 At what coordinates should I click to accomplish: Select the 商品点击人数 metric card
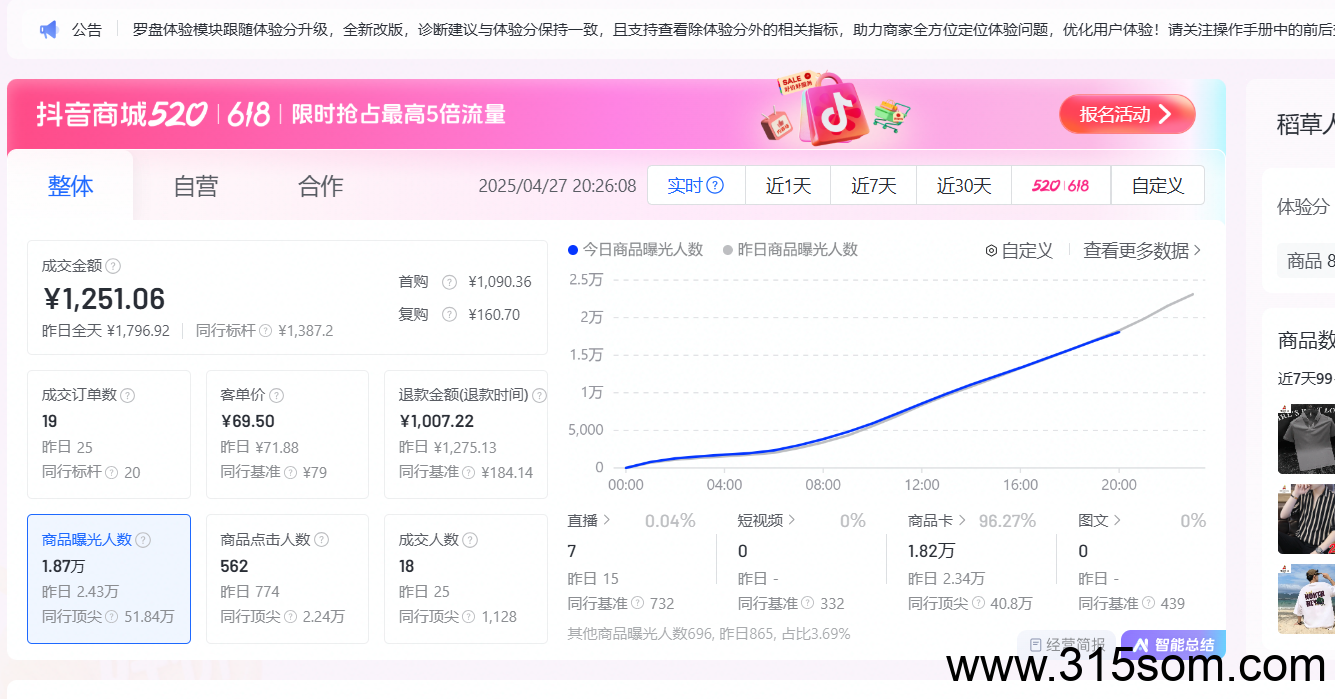point(287,579)
